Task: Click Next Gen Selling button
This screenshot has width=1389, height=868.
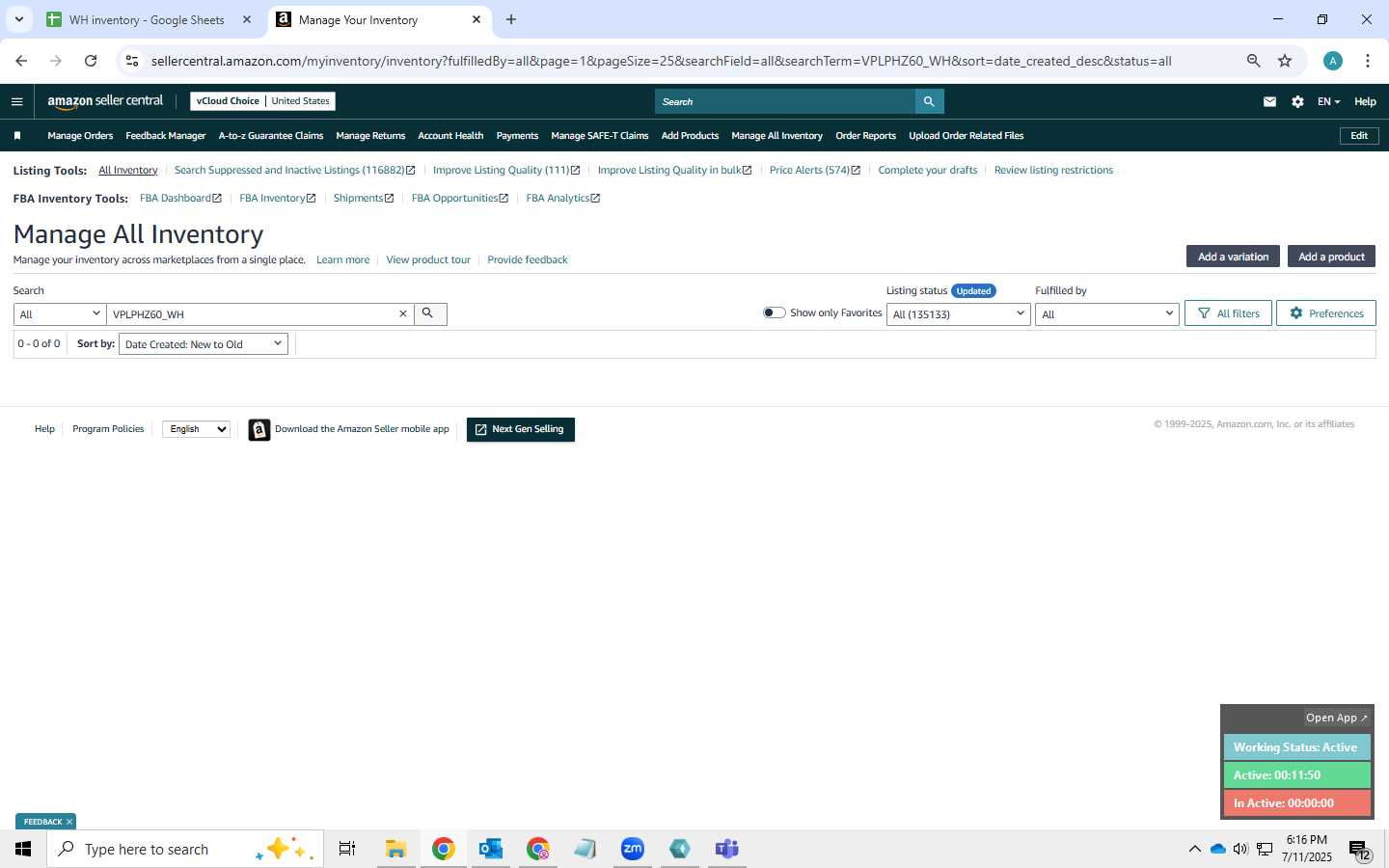Action: pyautogui.click(x=521, y=430)
